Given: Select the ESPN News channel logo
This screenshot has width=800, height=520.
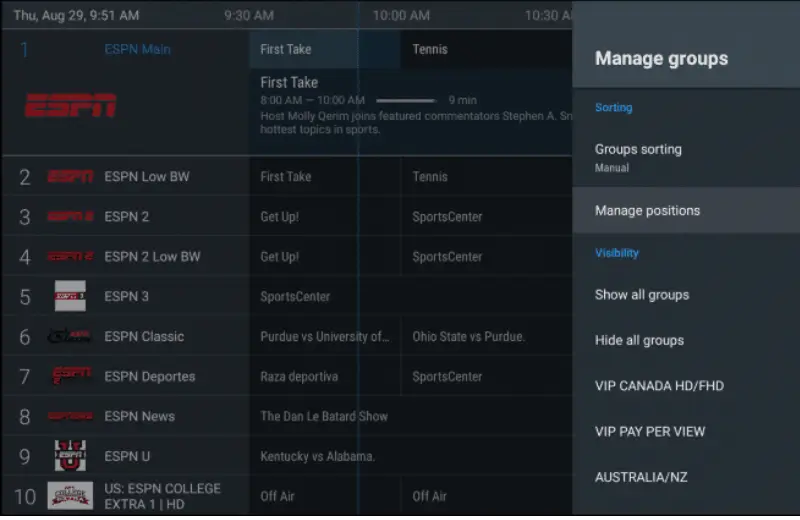Looking at the screenshot, I should pos(70,416).
